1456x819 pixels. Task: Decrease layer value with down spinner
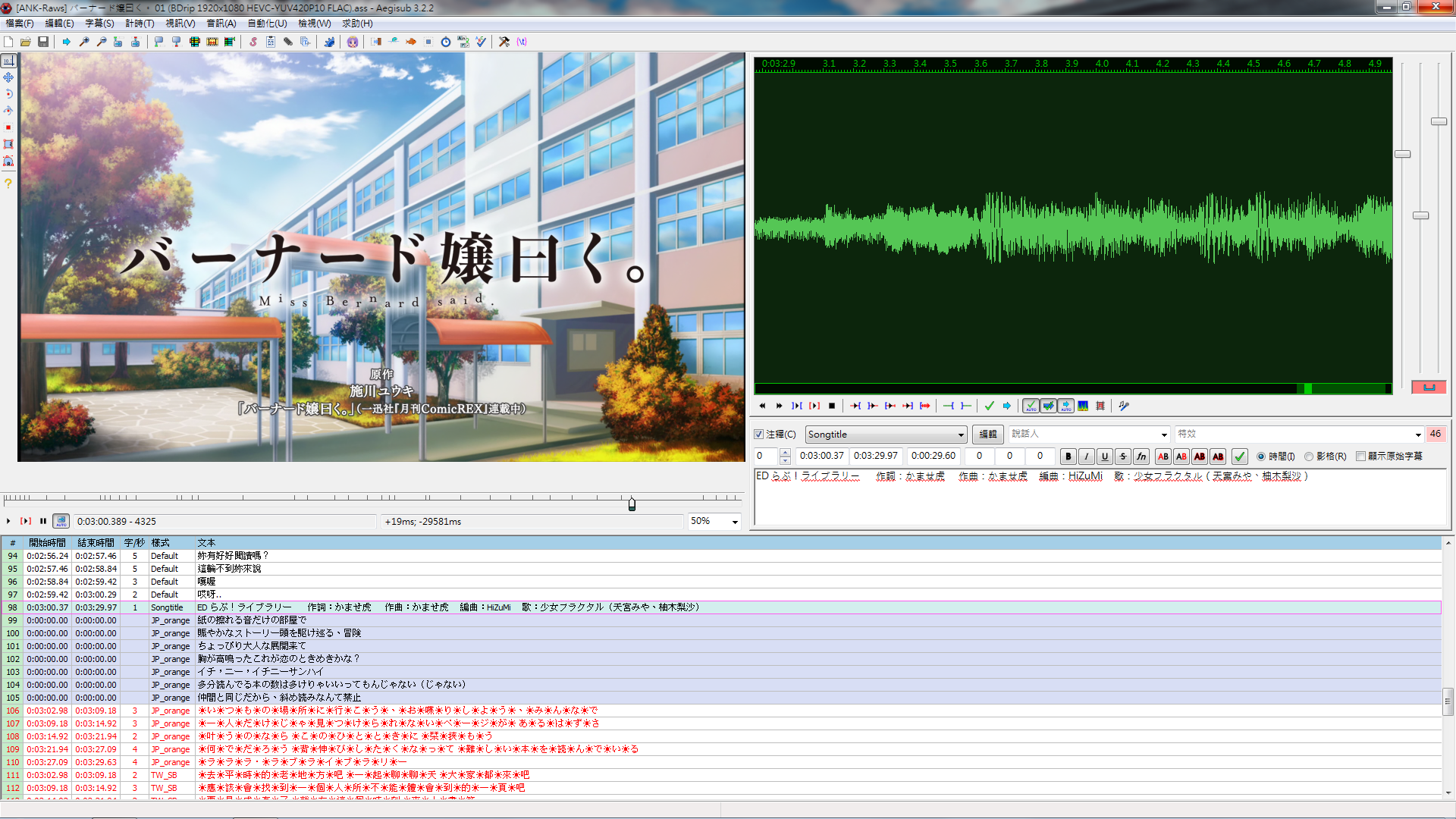click(x=785, y=460)
